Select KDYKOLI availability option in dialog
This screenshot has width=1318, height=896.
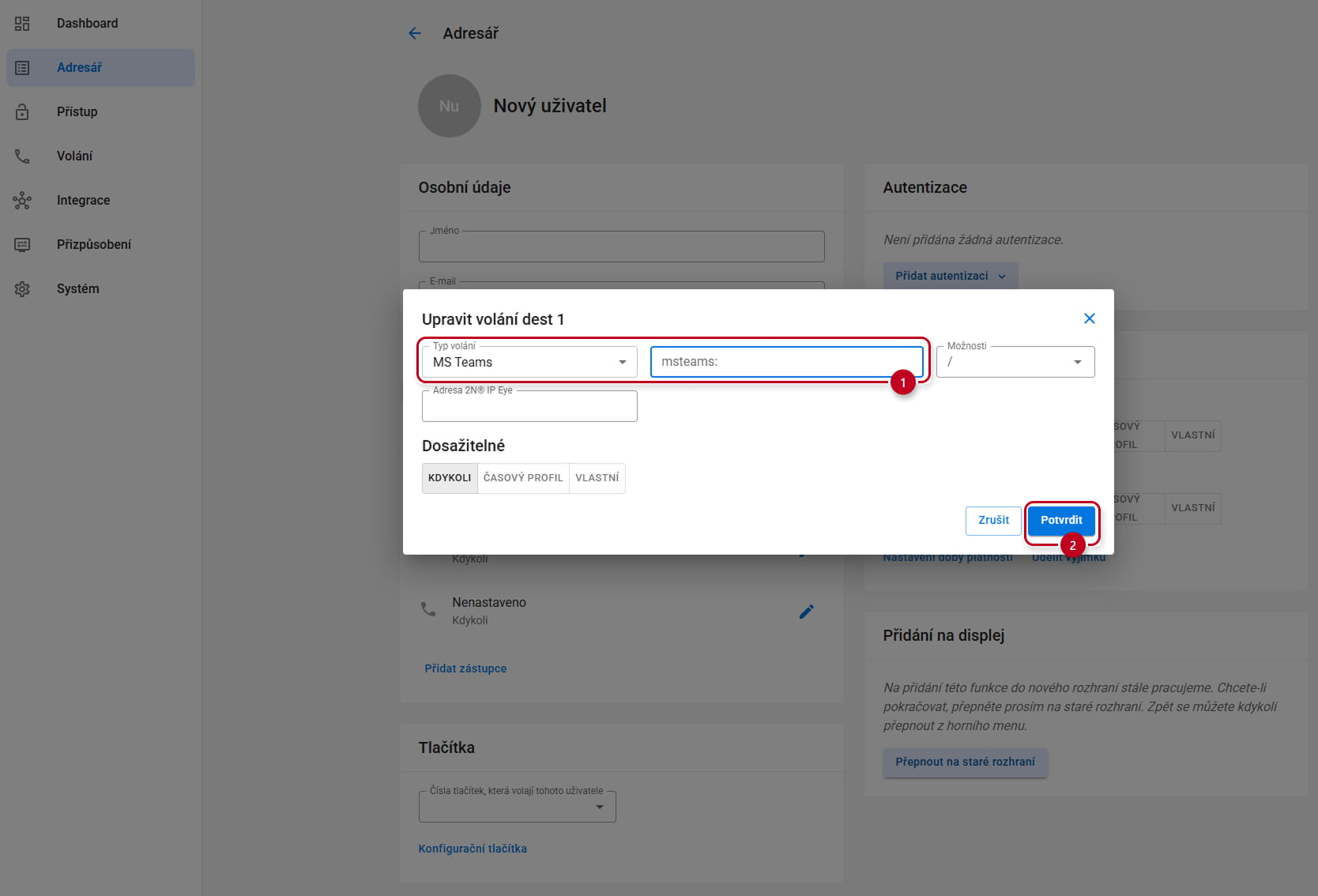(450, 478)
